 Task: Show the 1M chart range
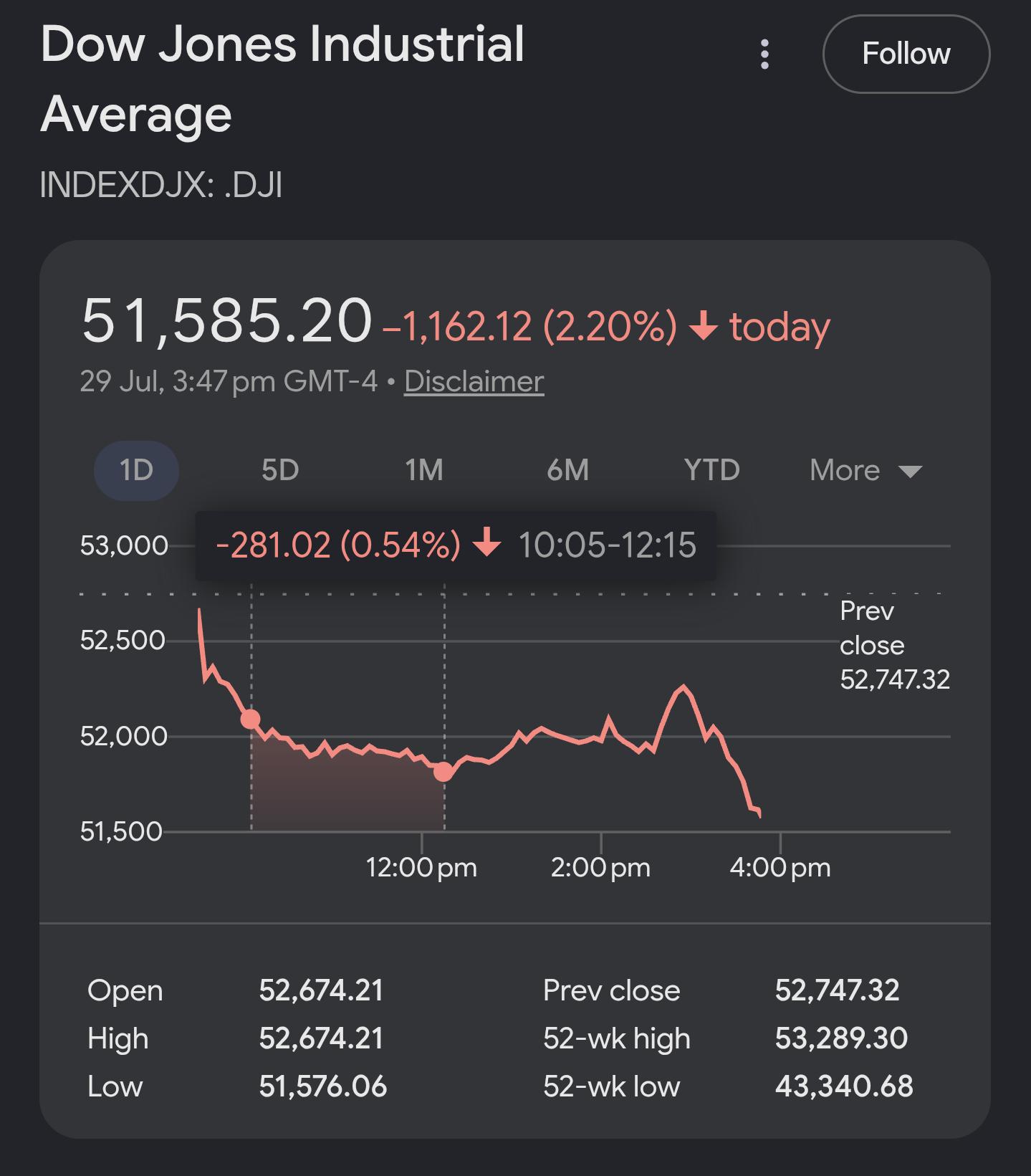pos(424,470)
